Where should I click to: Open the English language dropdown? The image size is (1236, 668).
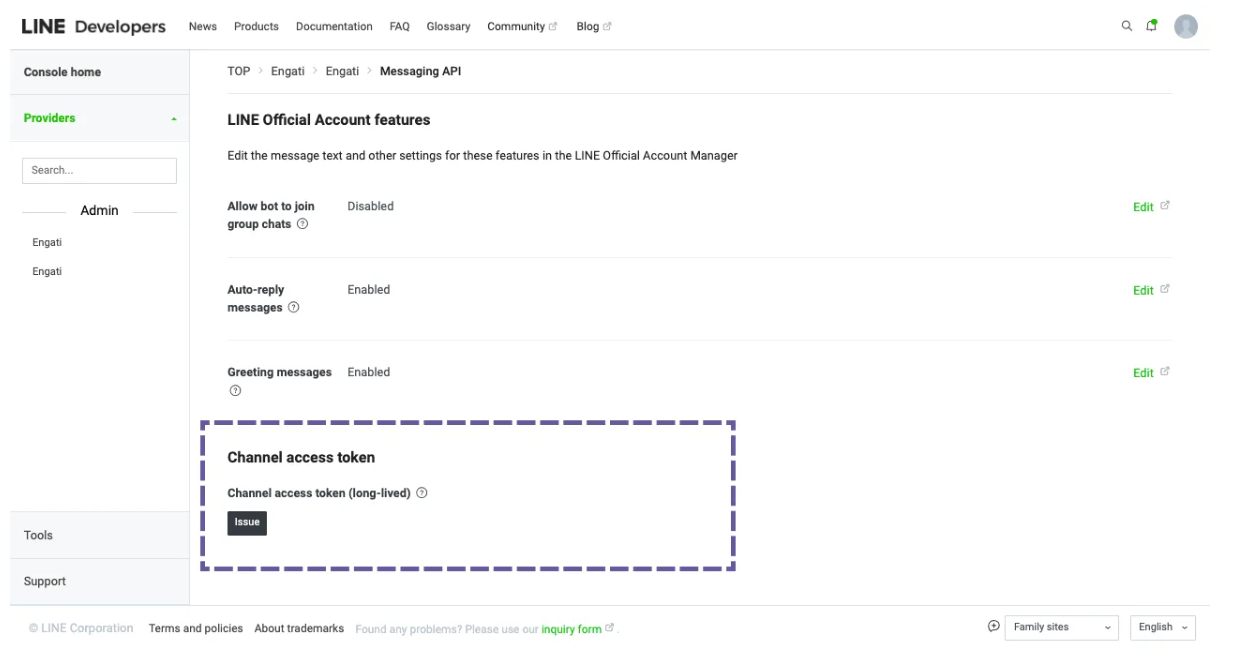coord(1163,627)
